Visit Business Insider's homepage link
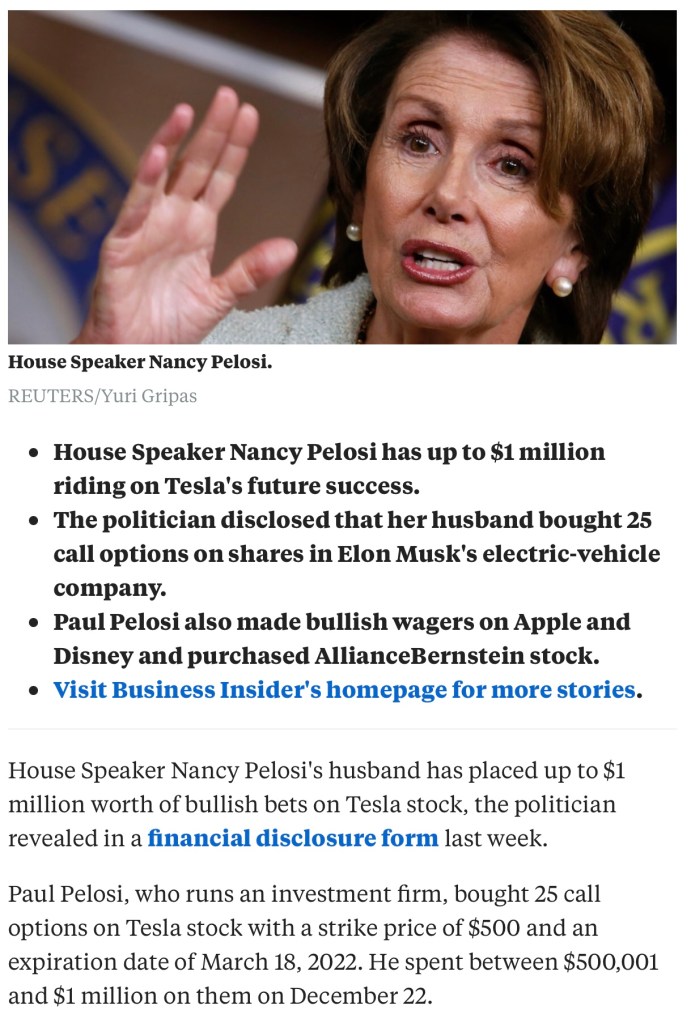The height and width of the screenshot is (1023, 691). pyautogui.click(x=344, y=689)
